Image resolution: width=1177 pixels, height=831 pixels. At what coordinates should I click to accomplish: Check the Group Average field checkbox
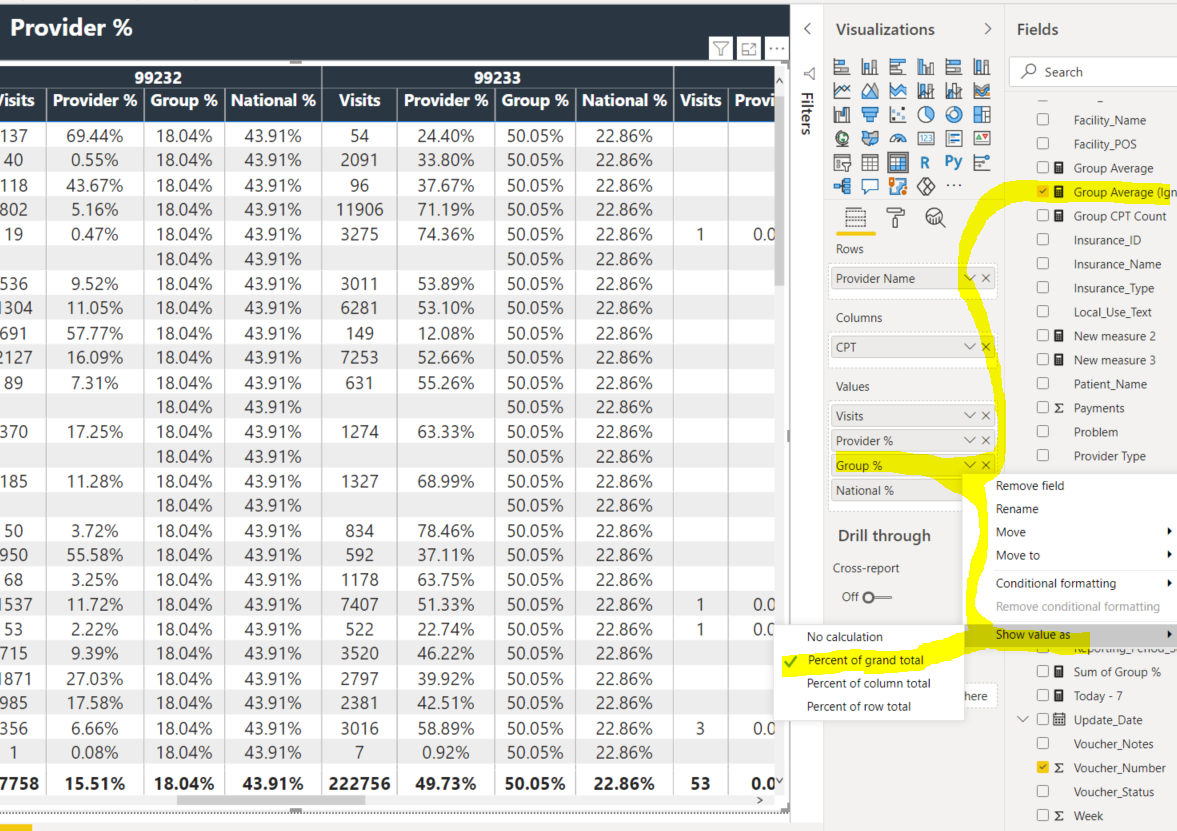[x=1043, y=167]
